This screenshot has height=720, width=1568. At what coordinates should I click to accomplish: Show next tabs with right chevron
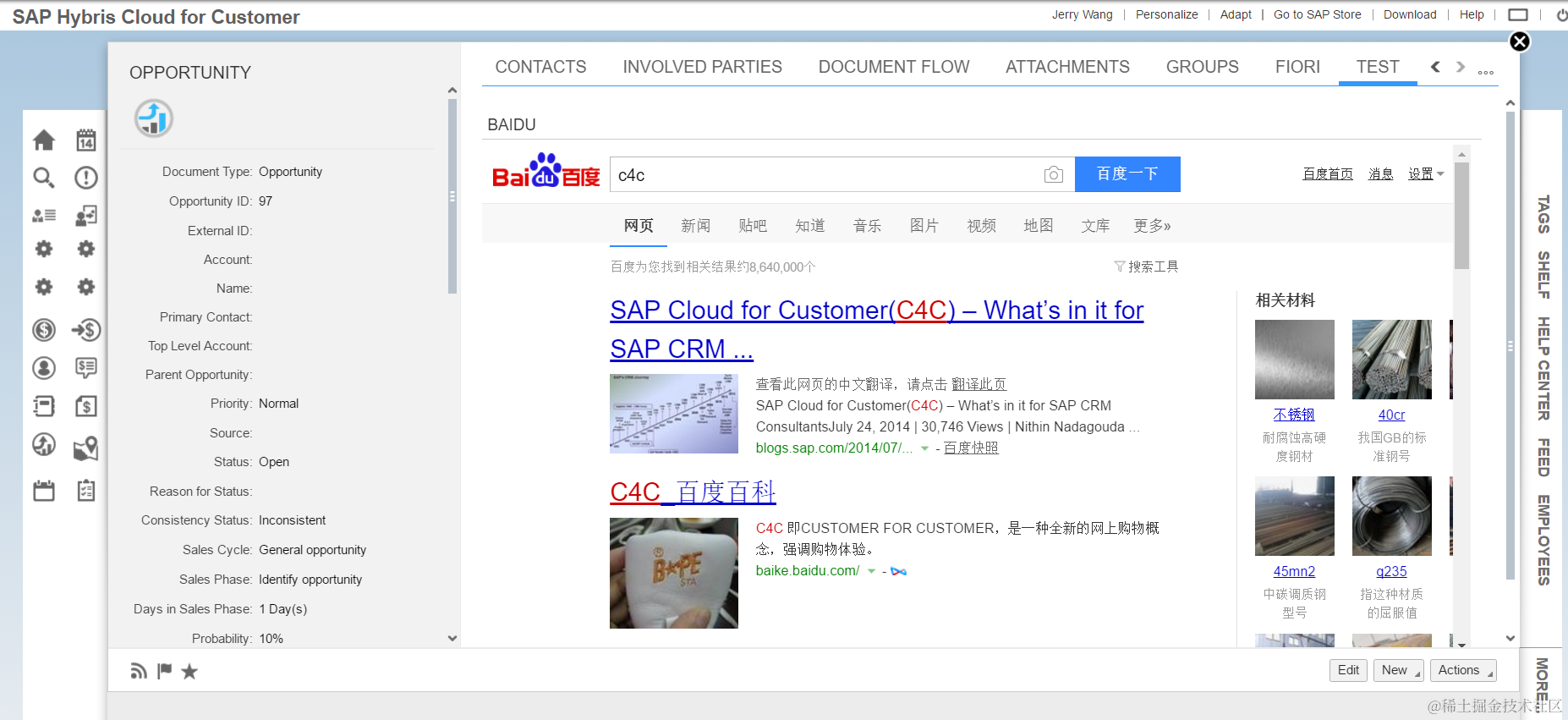[1461, 67]
